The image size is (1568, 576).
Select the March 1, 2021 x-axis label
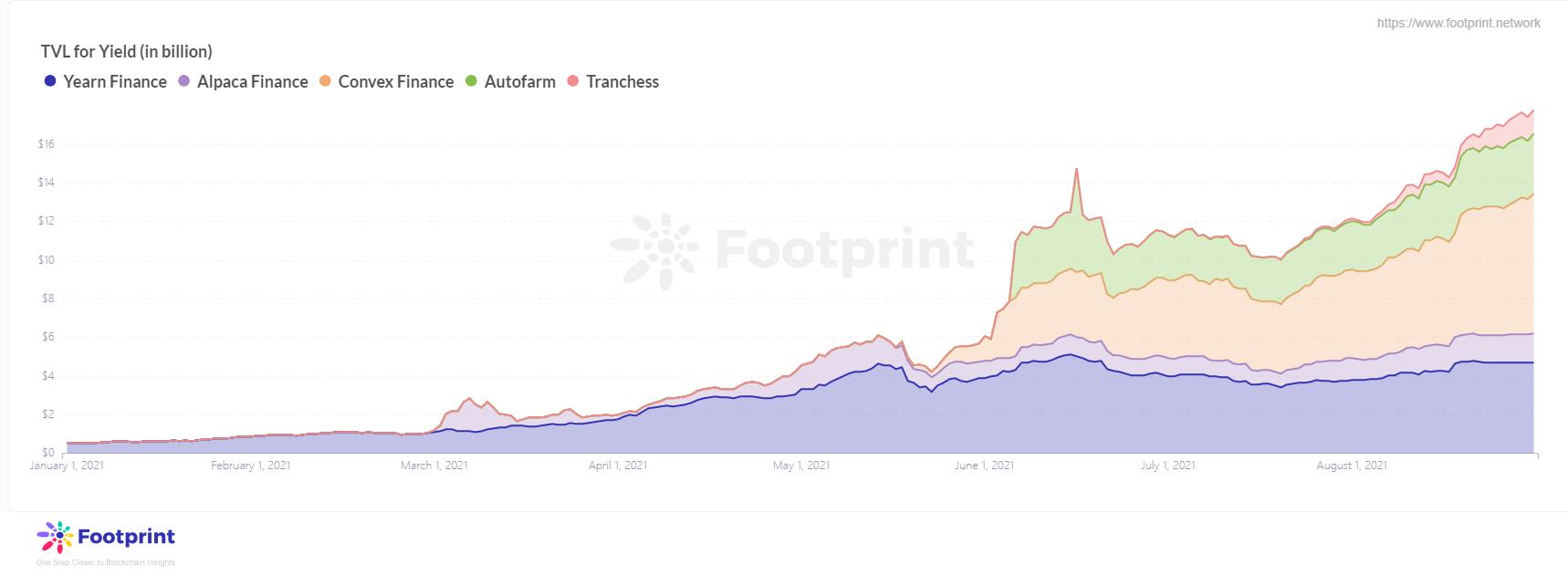click(x=434, y=466)
